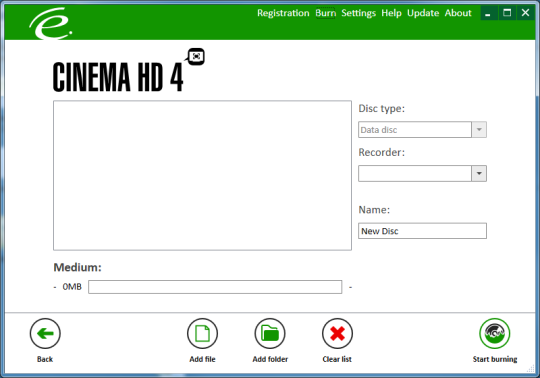This screenshot has width=540, height=378.
Task: Click the Add folder icon
Action: [270, 333]
